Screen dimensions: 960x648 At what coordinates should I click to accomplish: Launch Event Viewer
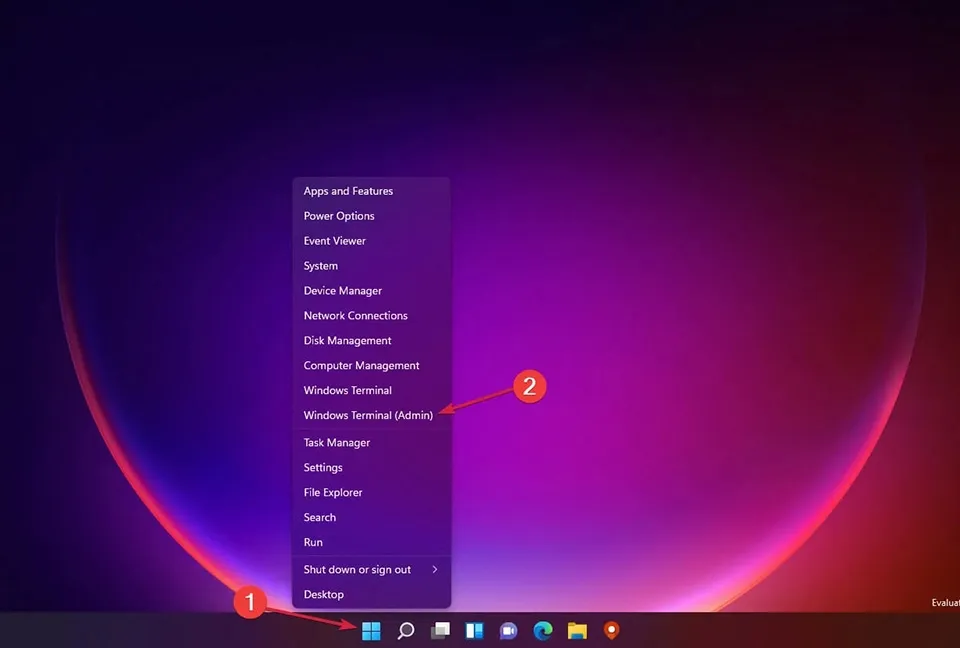pyautogui.click(x=333, y=240)
